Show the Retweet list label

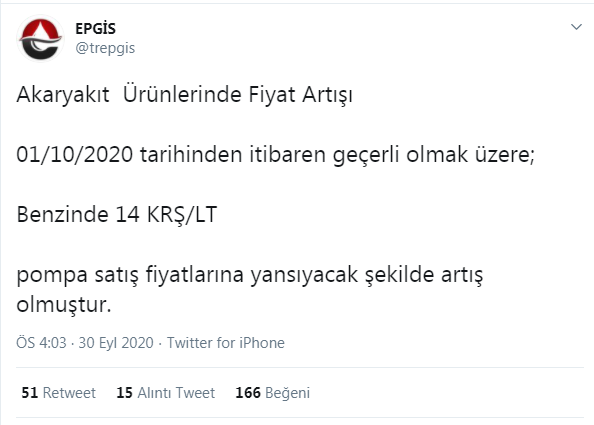tap(69, 393)
